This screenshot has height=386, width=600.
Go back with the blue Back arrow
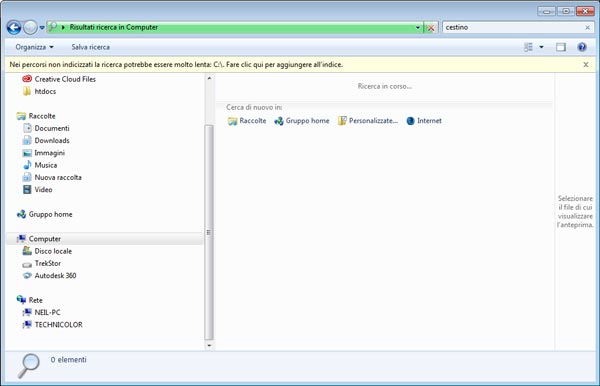click(14, 28)
